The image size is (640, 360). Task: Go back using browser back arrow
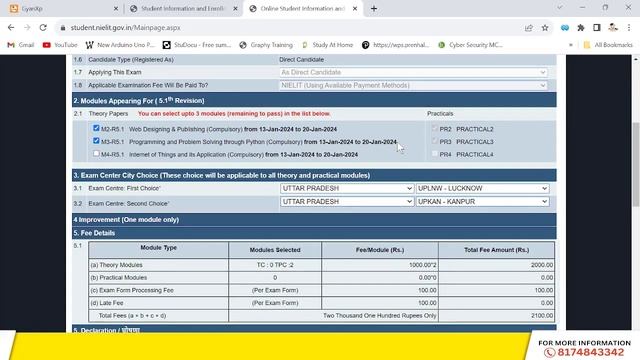[11, 28]
